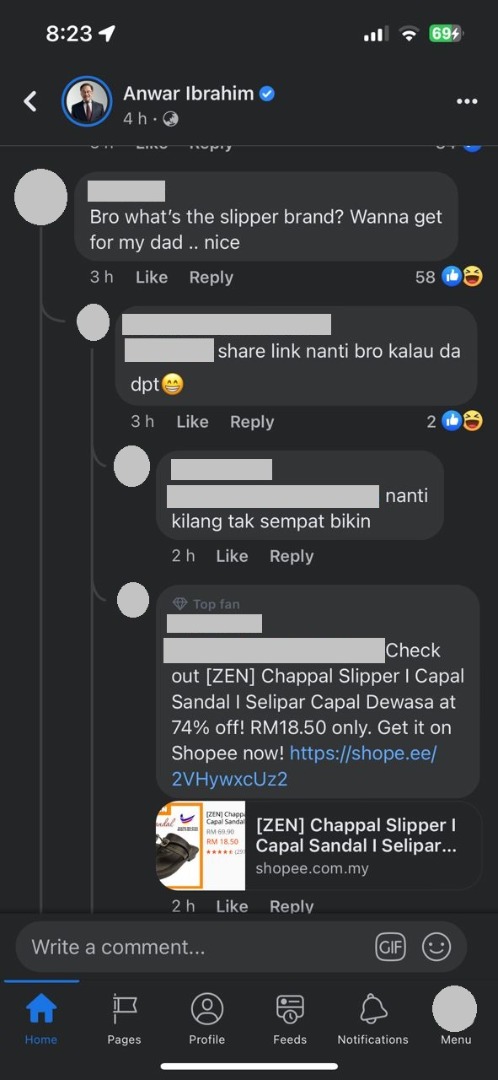View the 58 reactions on the comment
This screenshot has height=1080, width=498.
[448, 277]
